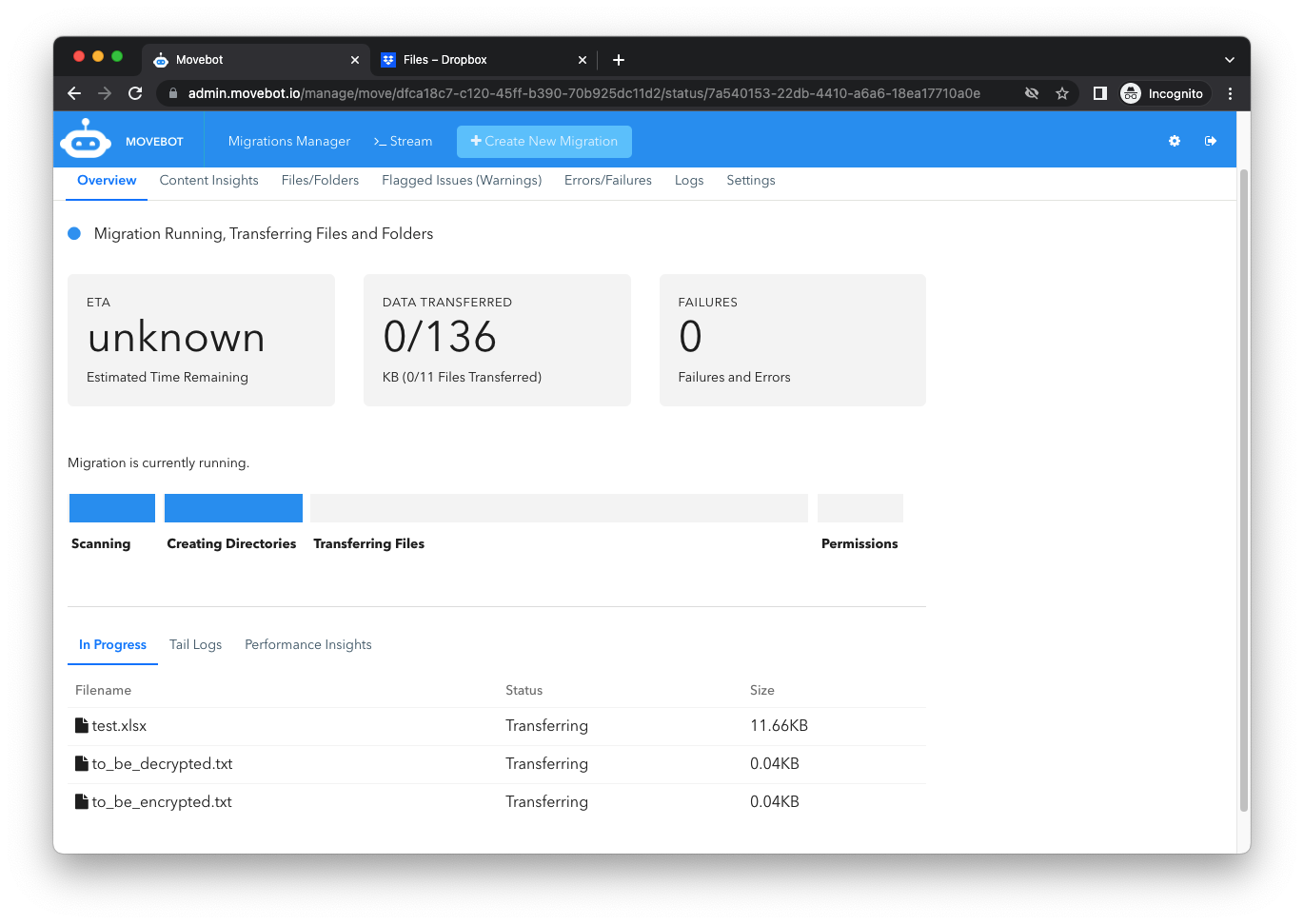Click the tracking protection eye icon

[x=1031, y=93]
